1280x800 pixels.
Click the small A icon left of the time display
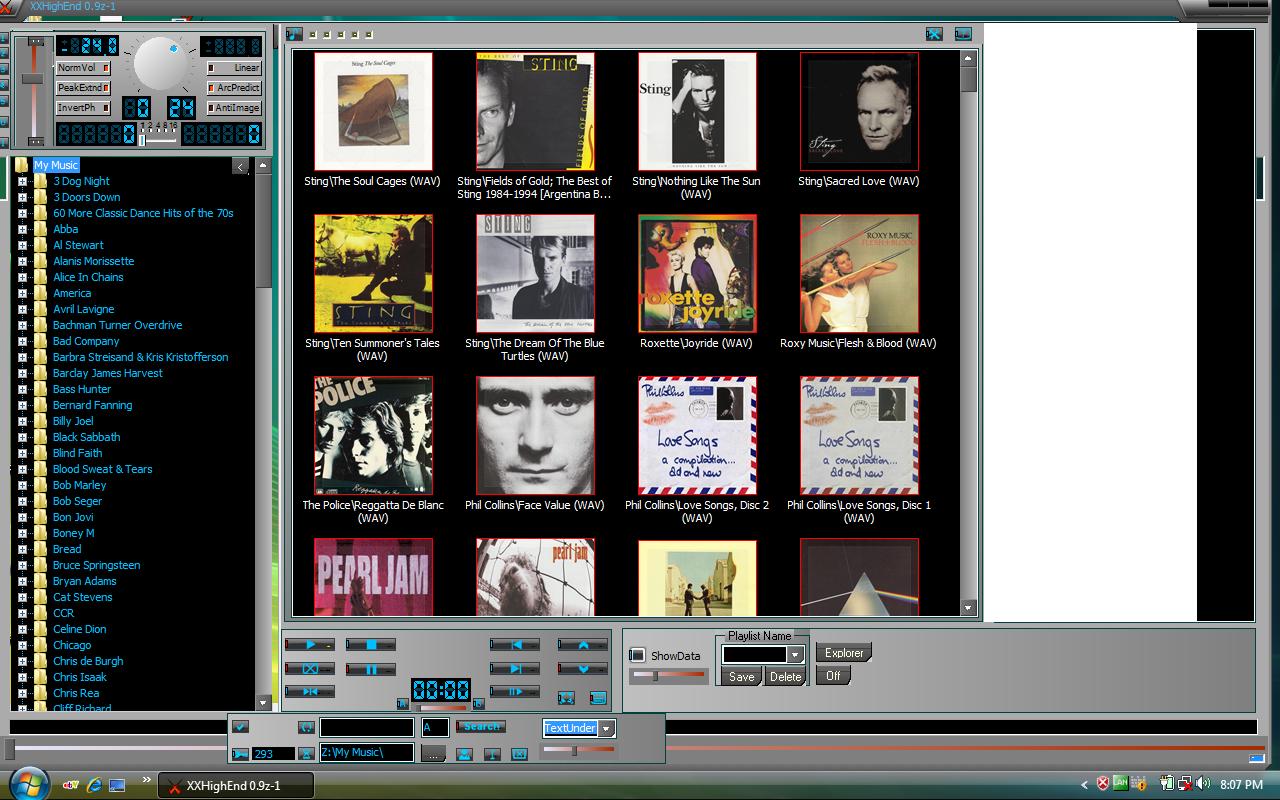(x=403, y=704)
